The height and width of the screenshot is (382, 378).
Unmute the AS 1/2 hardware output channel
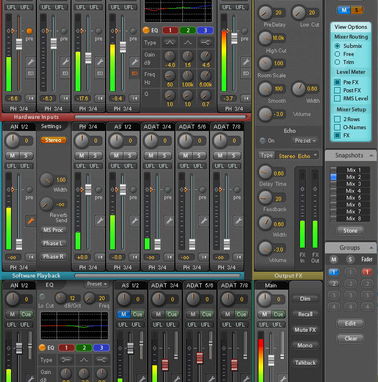[x=124, y=314]
